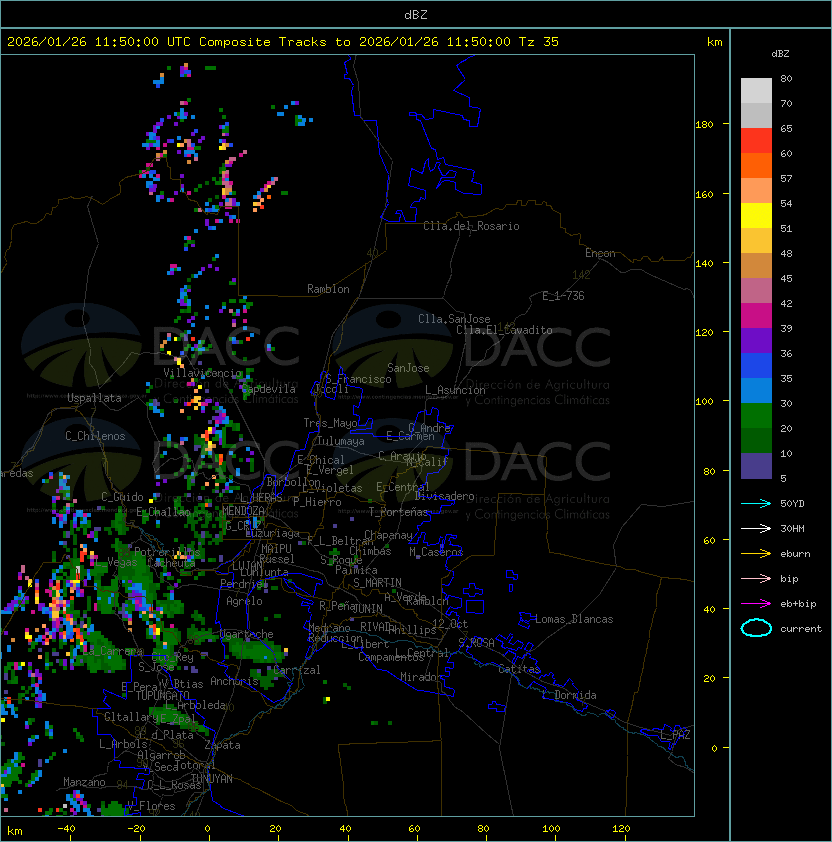This screenshot has height=842, width=832.
Task: Click the cyan 50YD arrow in legend
Action: [756, 503]
